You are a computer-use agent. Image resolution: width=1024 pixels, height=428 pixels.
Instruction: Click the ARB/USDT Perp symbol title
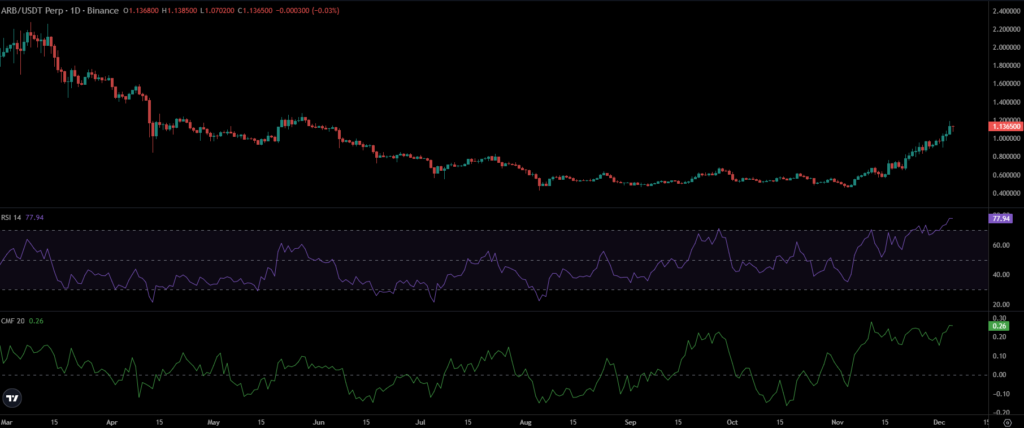pos(31,10)
